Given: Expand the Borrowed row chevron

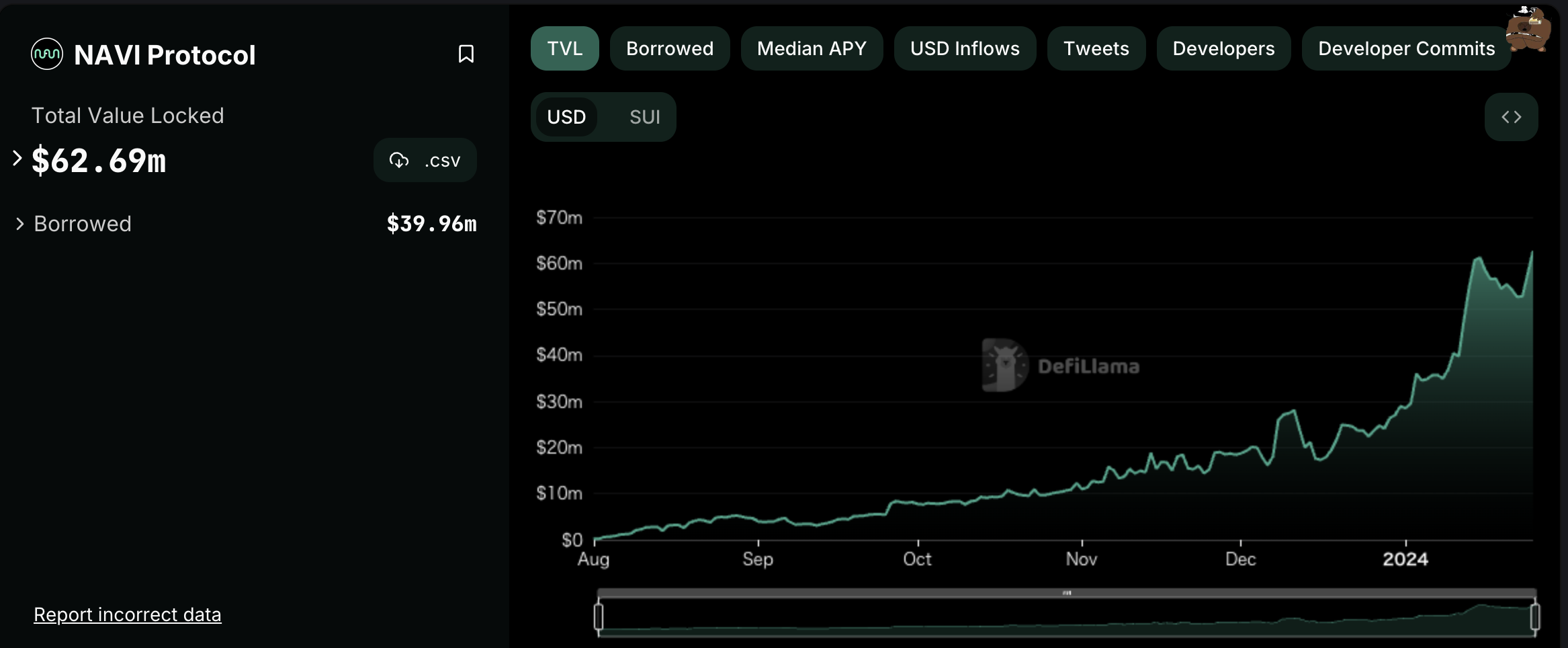Looking at the screenshot, I should (19, 224).
